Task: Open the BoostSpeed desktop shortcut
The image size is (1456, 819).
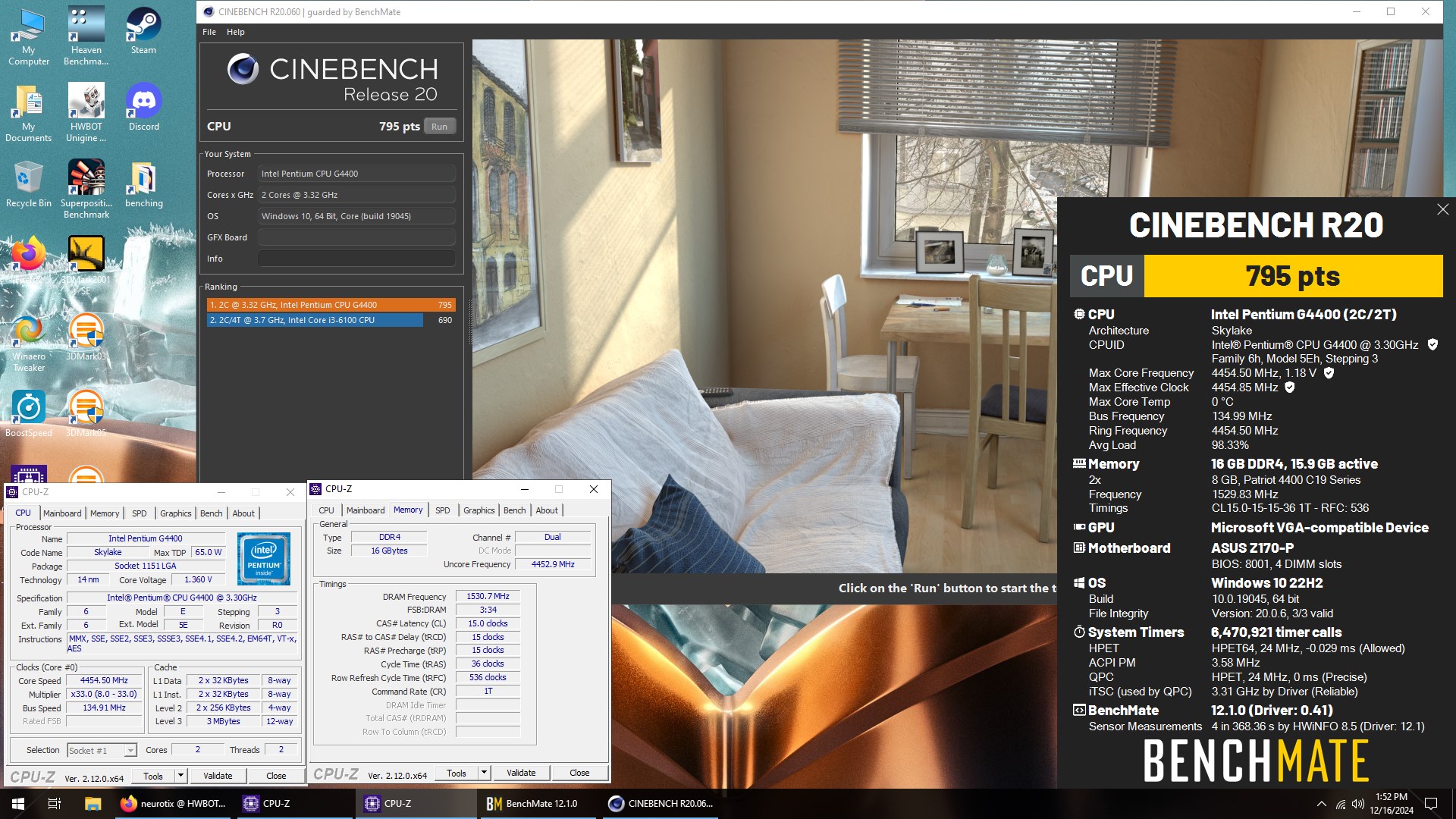Action: tap(29, 414)
